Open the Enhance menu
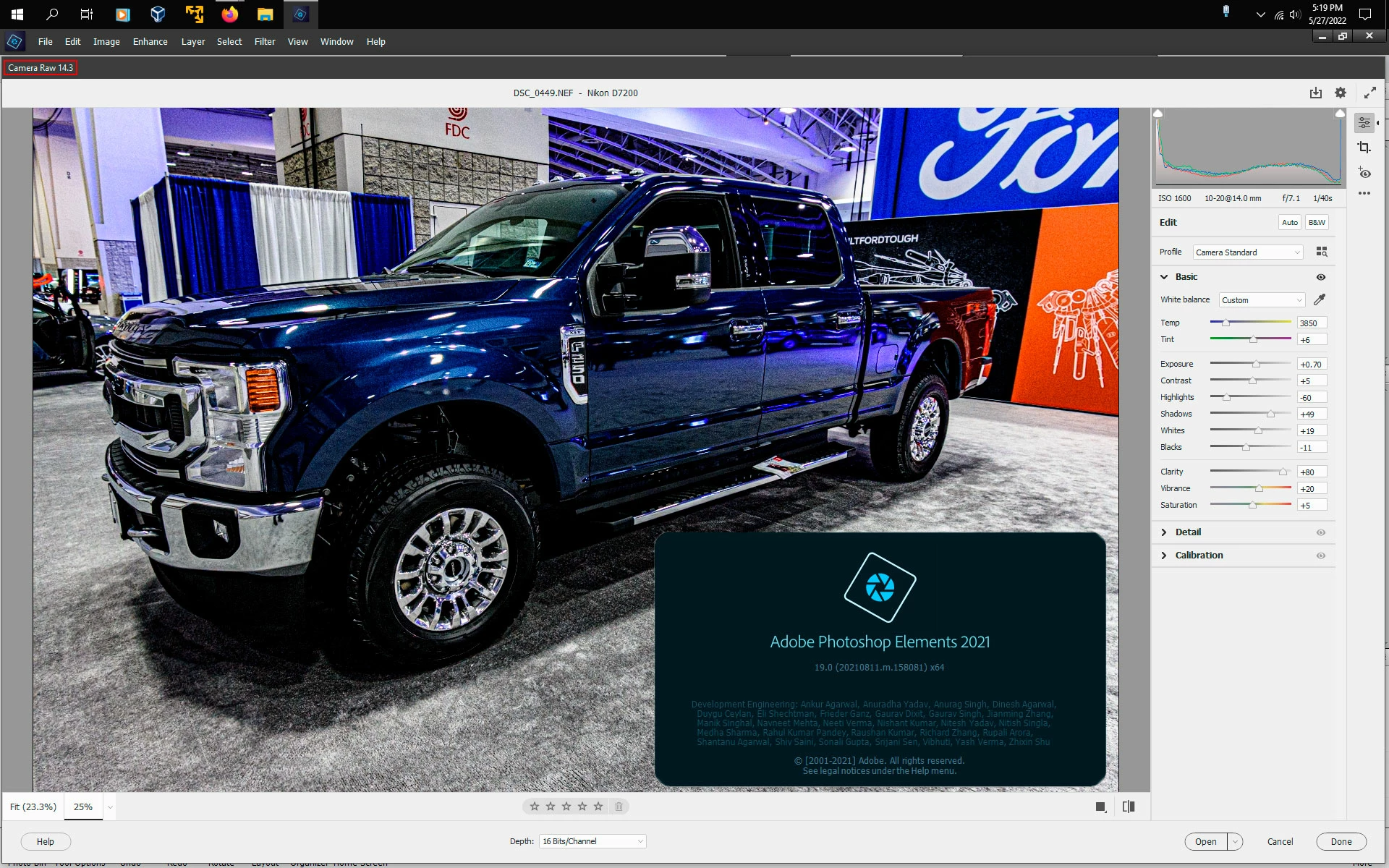Screen dimensions: 1389x868 (150, 42)
